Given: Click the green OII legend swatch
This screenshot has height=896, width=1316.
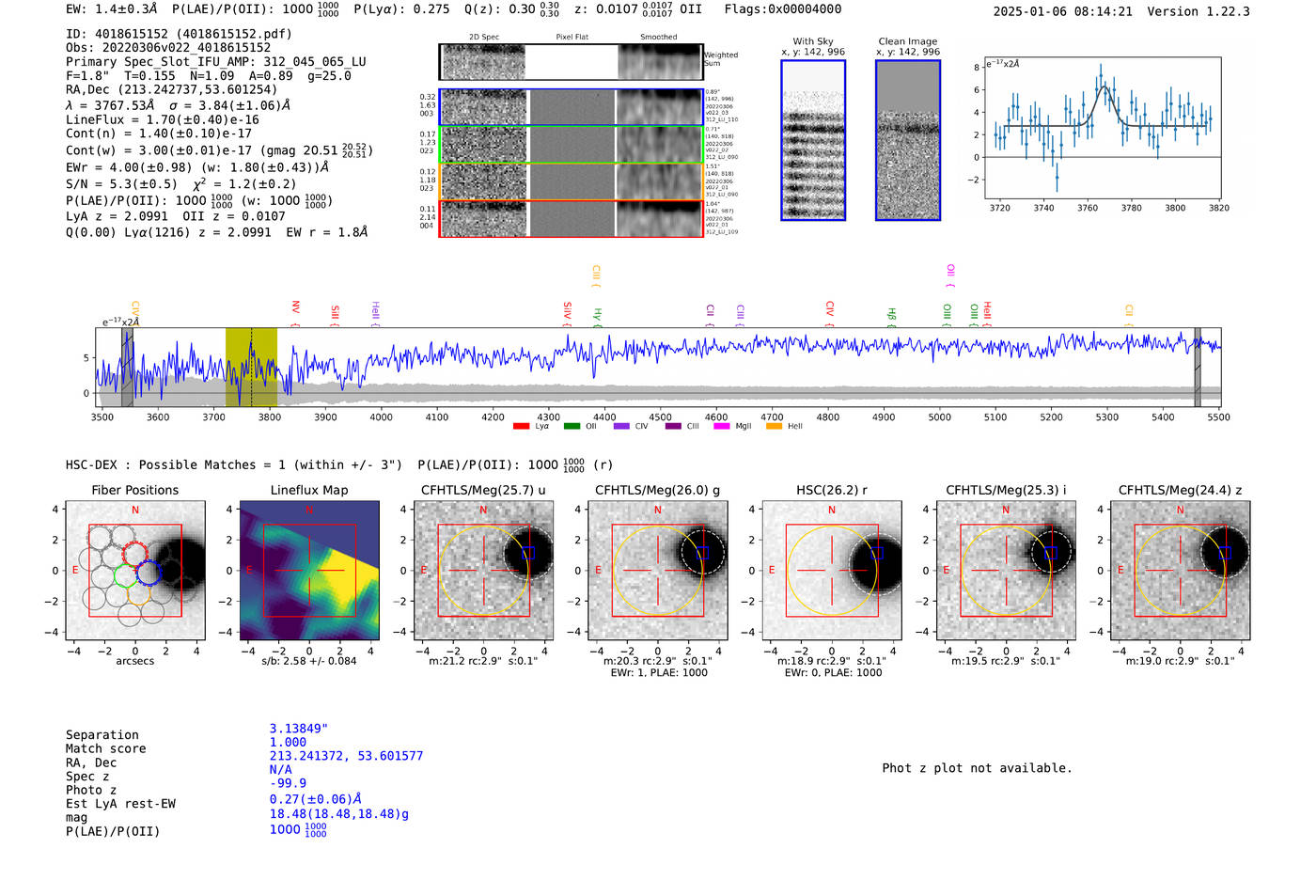Looking at the screenshot, I should 572,426.
